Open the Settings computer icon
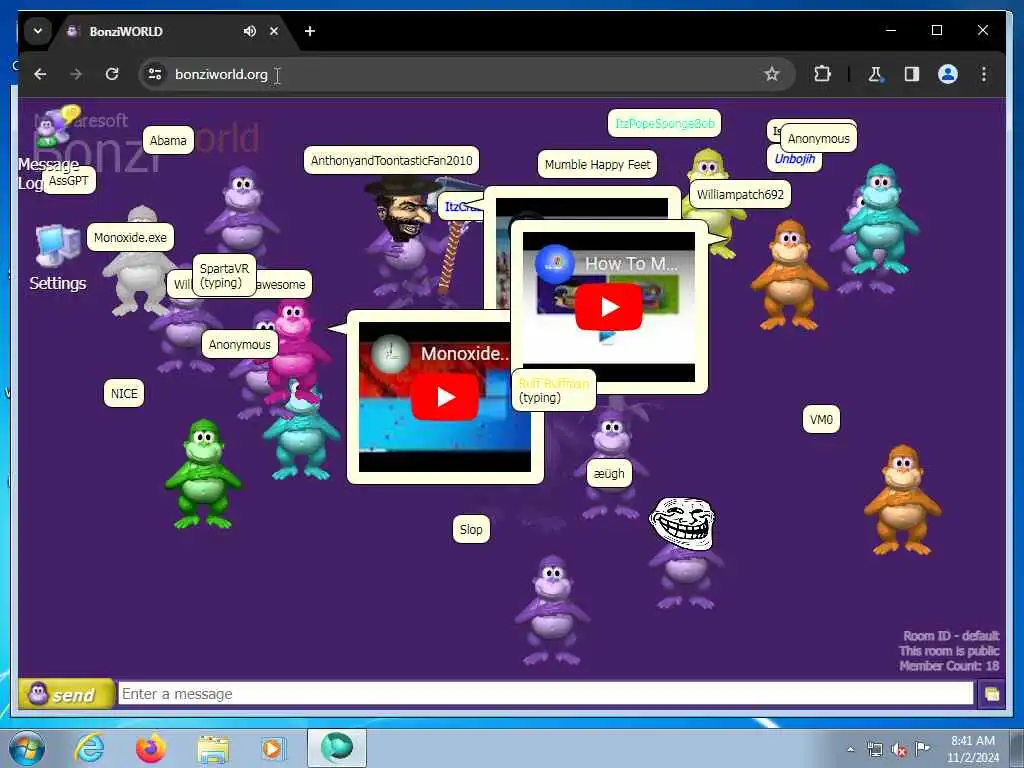 57,248
